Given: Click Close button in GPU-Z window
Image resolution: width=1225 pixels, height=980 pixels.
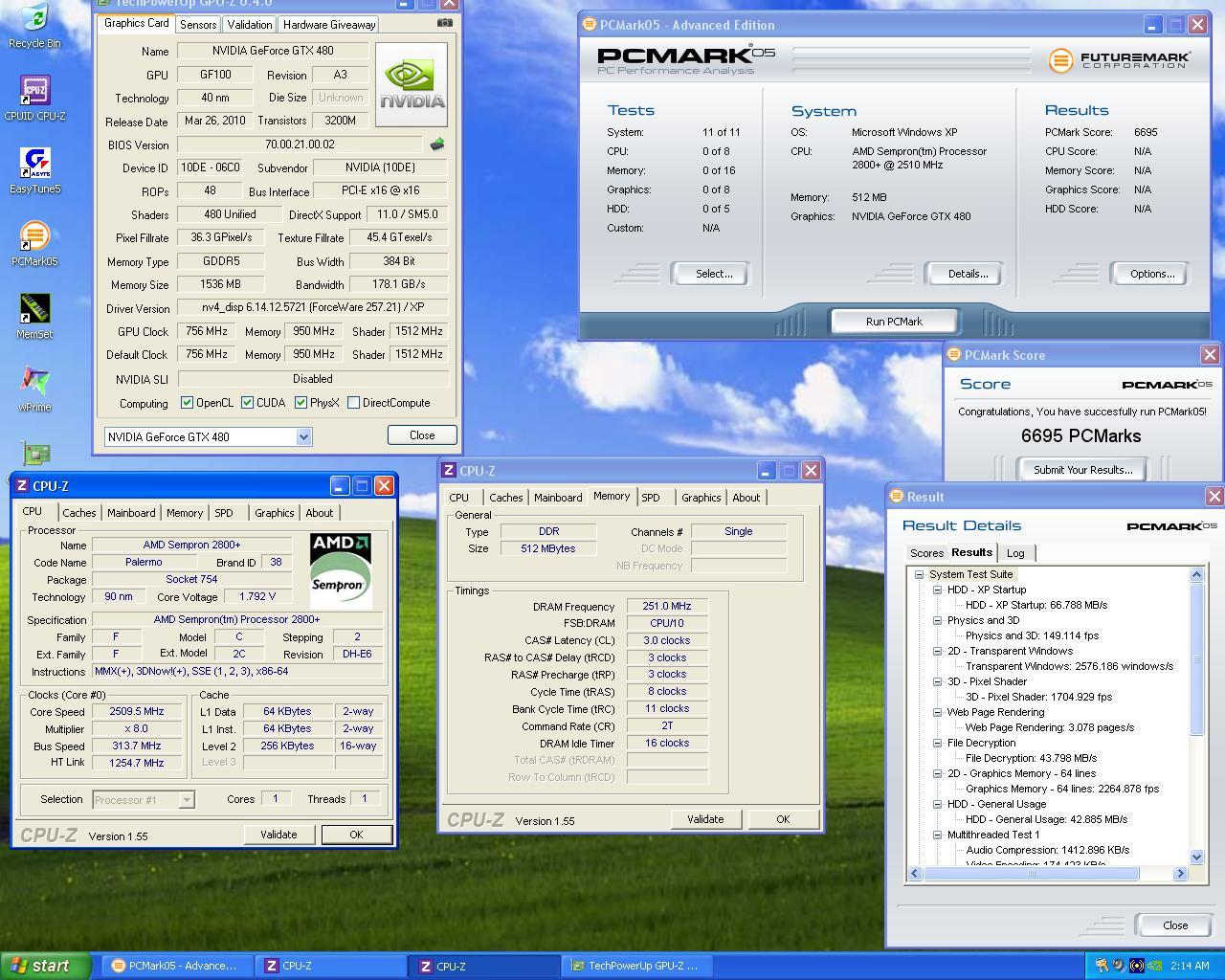Looking at the screenshot, I should click(x=422, y=434).
